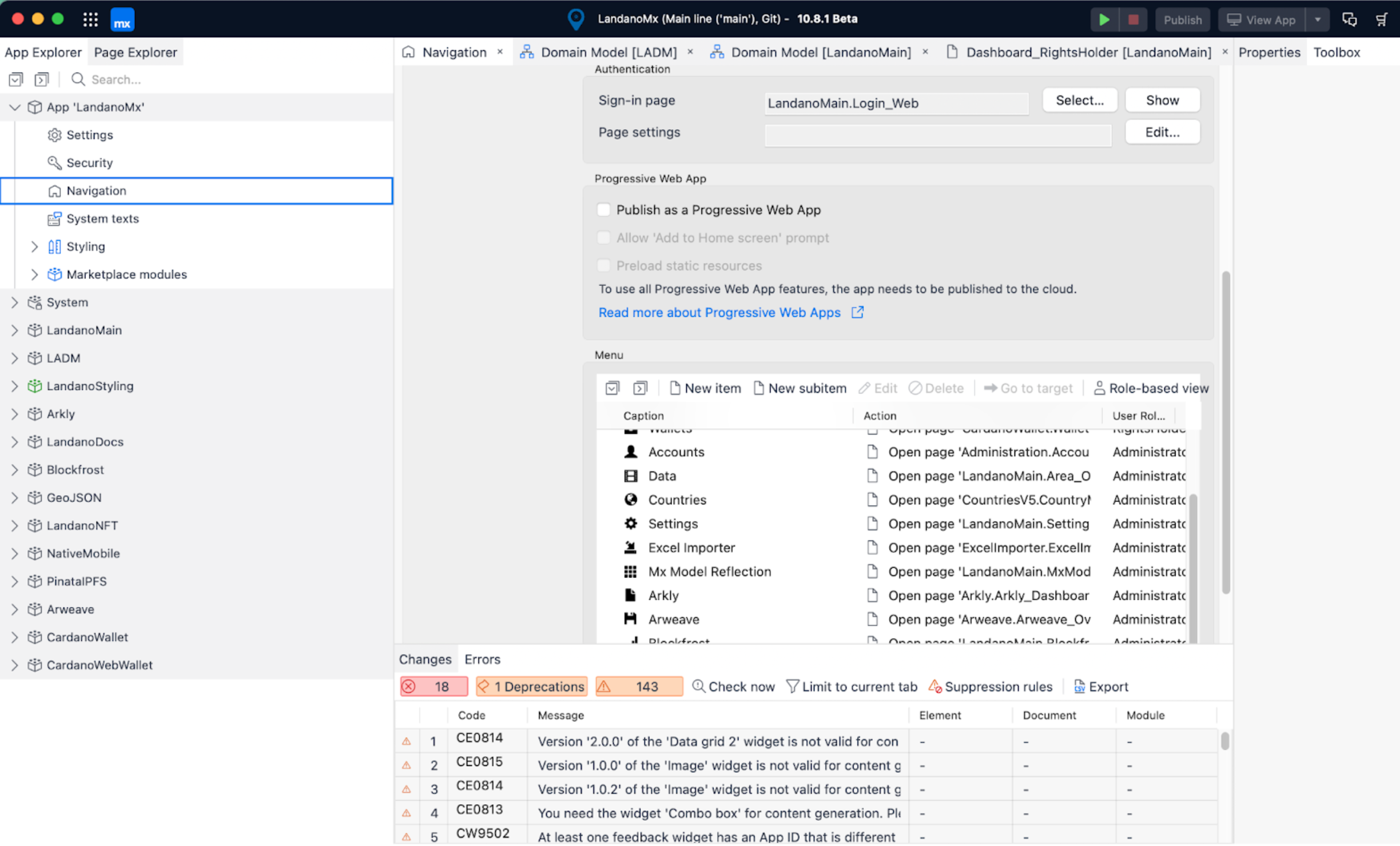Click Select... for Sign-in page
This screenshot has width=1400, height=846.
1080,100
